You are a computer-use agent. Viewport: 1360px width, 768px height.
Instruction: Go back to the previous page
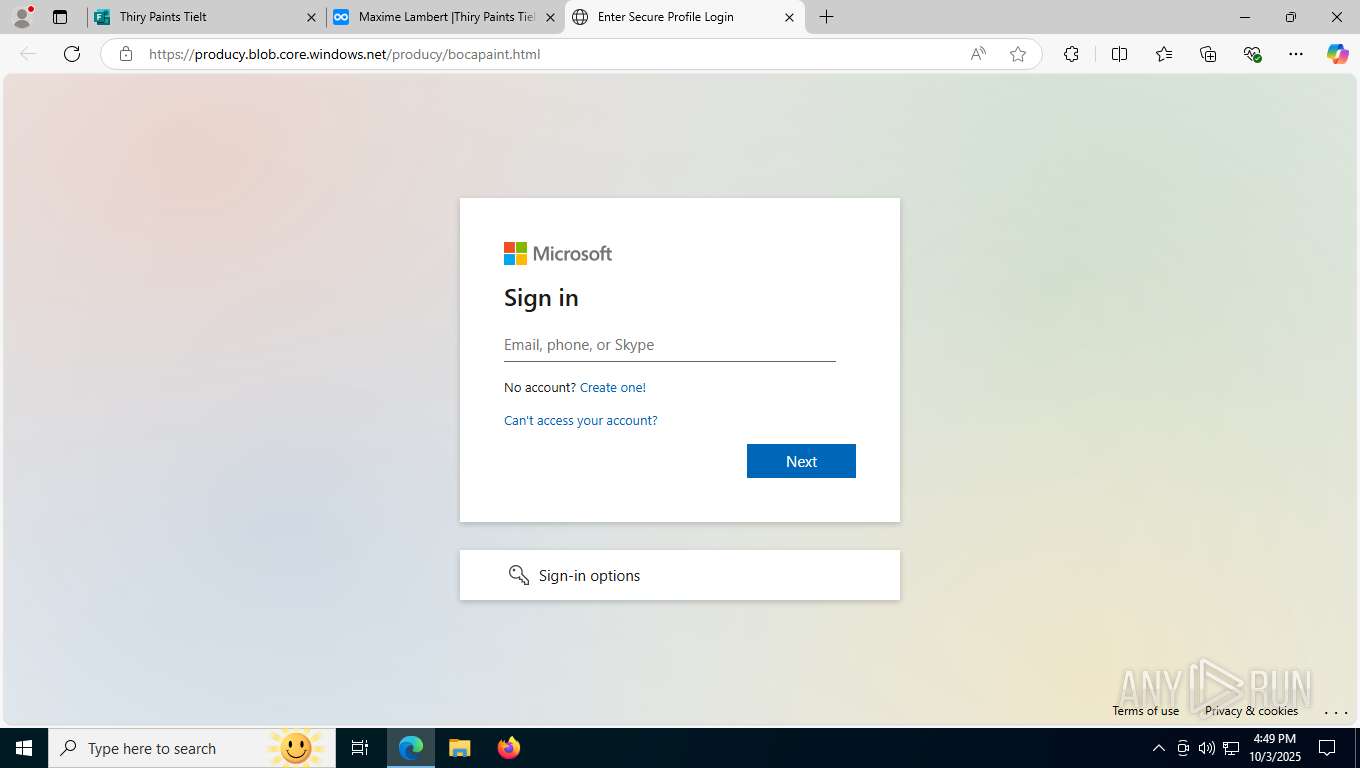28,54
